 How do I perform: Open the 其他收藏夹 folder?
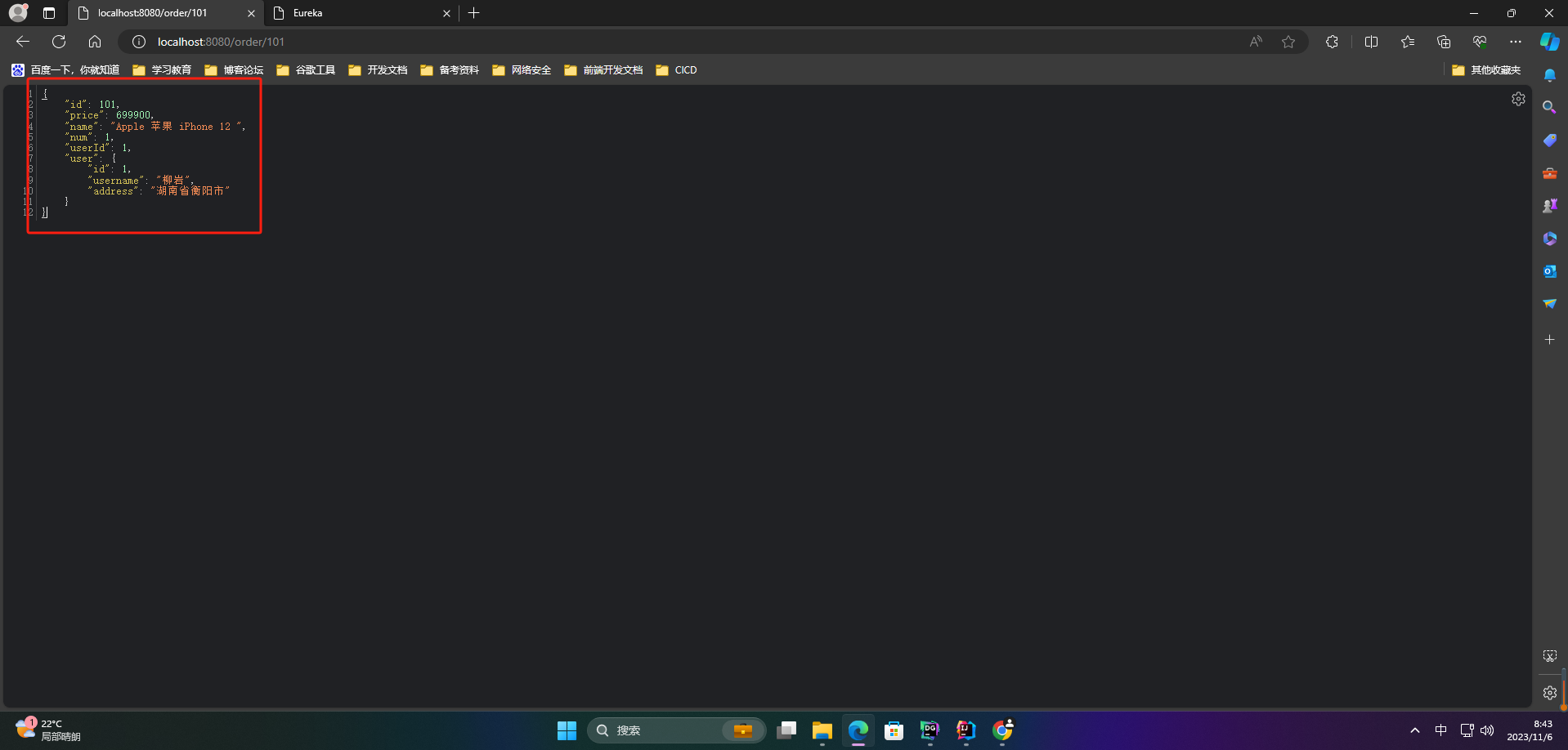(1486, 70)
